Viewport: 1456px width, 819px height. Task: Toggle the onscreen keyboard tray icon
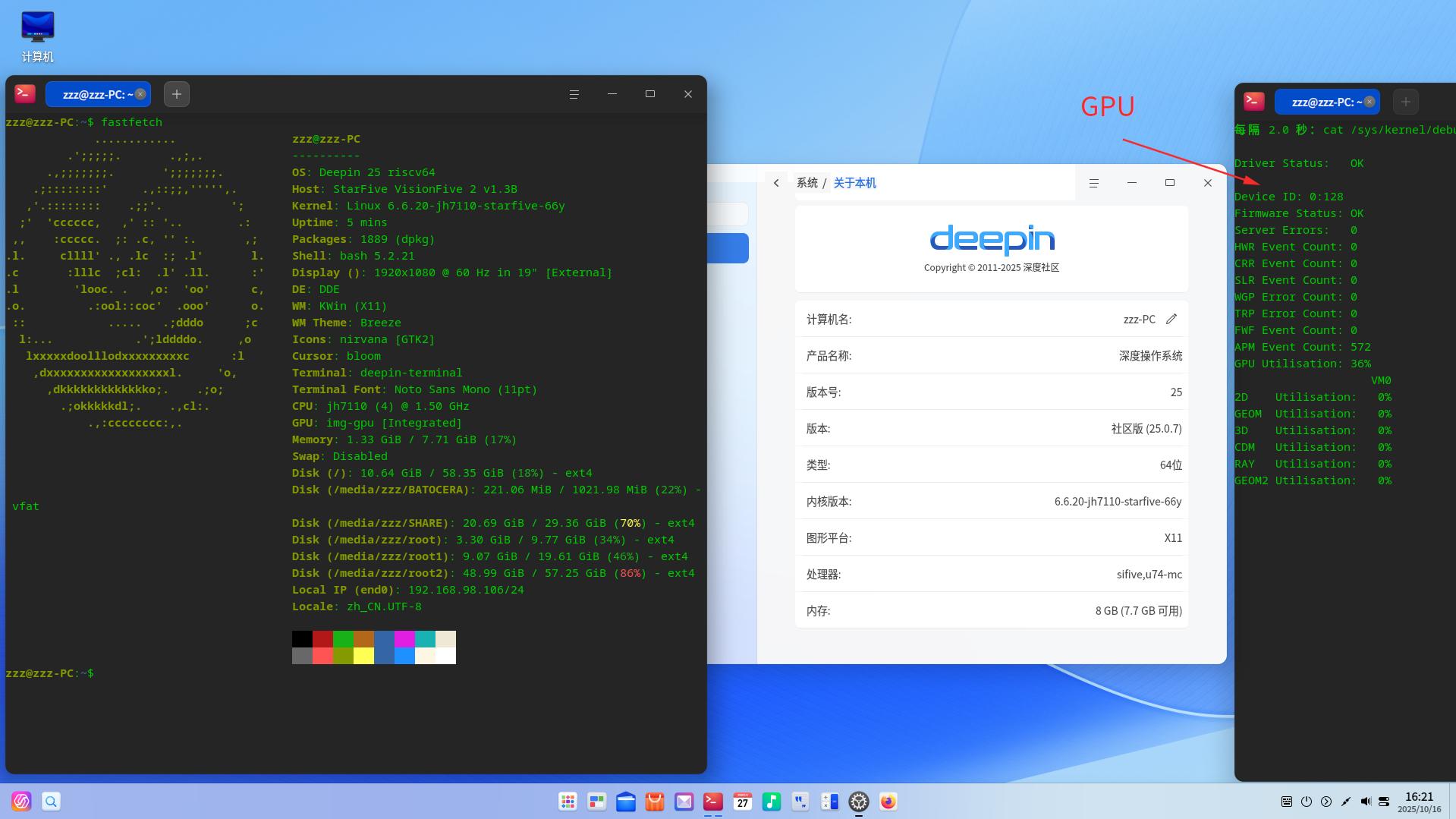click(x=1287, y=802)
